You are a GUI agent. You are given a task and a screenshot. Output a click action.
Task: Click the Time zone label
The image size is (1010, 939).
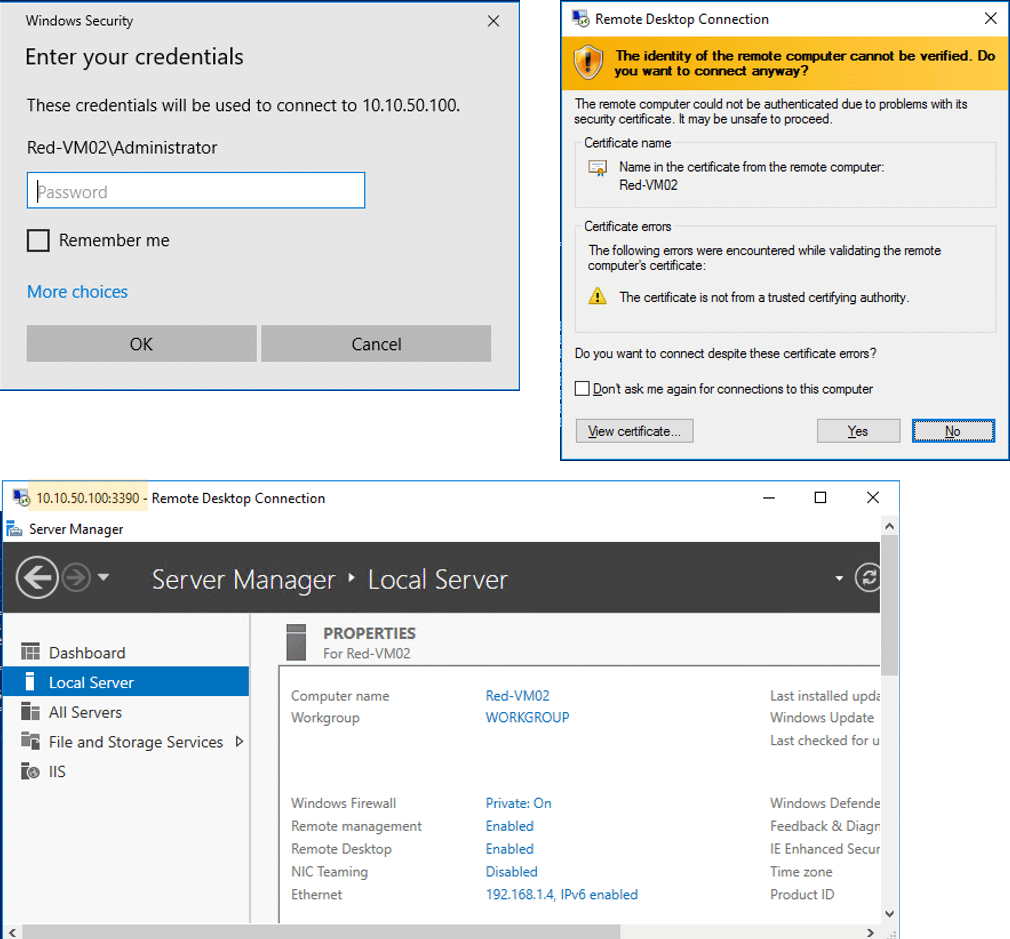tap(801, 871)
